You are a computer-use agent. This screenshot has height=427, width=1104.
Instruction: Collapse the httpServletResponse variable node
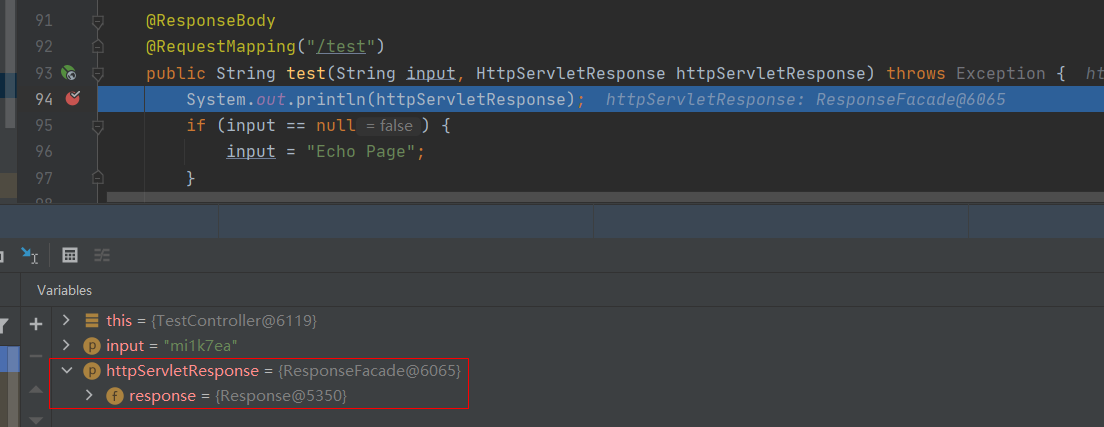click(66, 371)
